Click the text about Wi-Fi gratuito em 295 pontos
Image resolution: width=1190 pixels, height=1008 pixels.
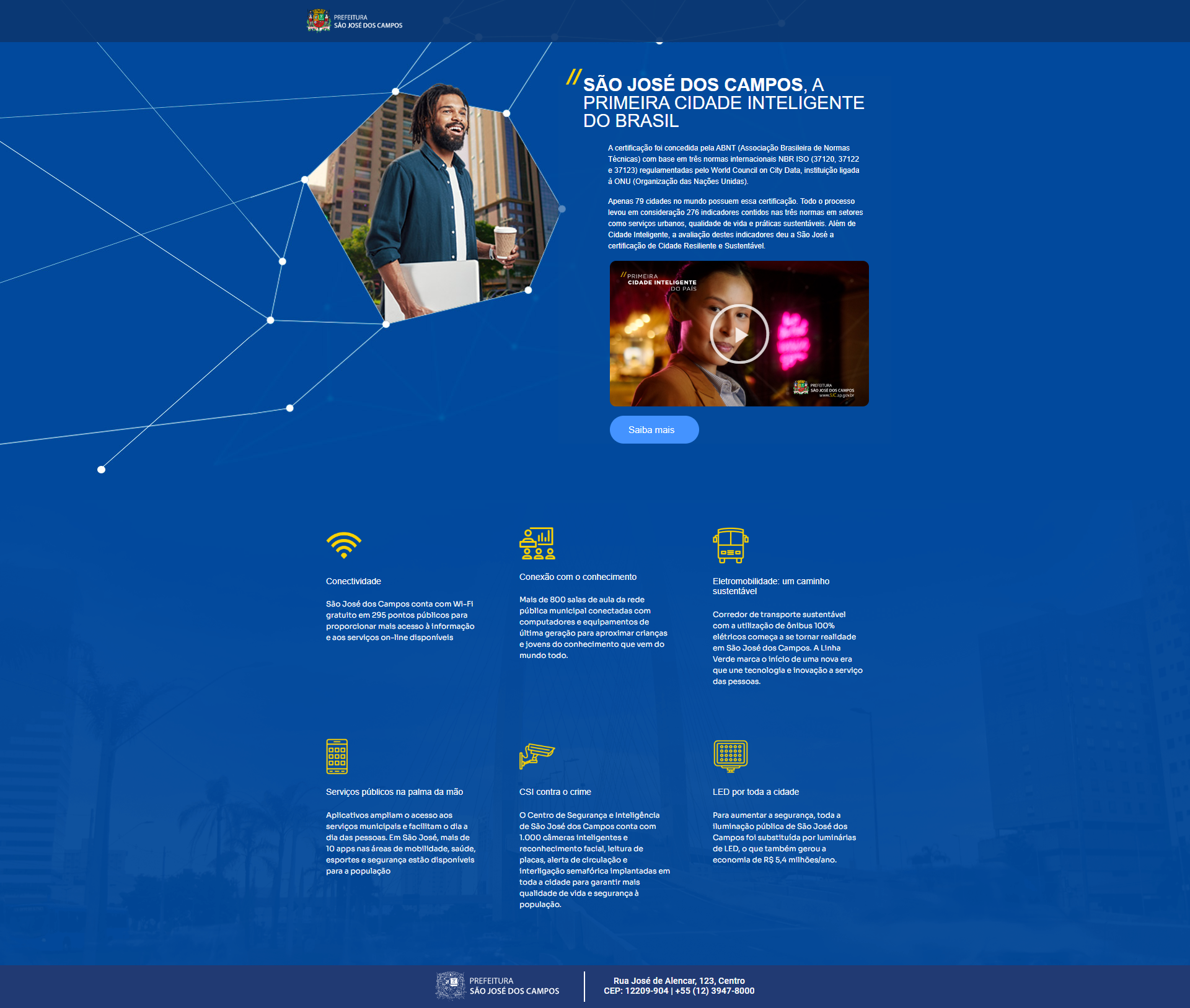tap(400, 621)
